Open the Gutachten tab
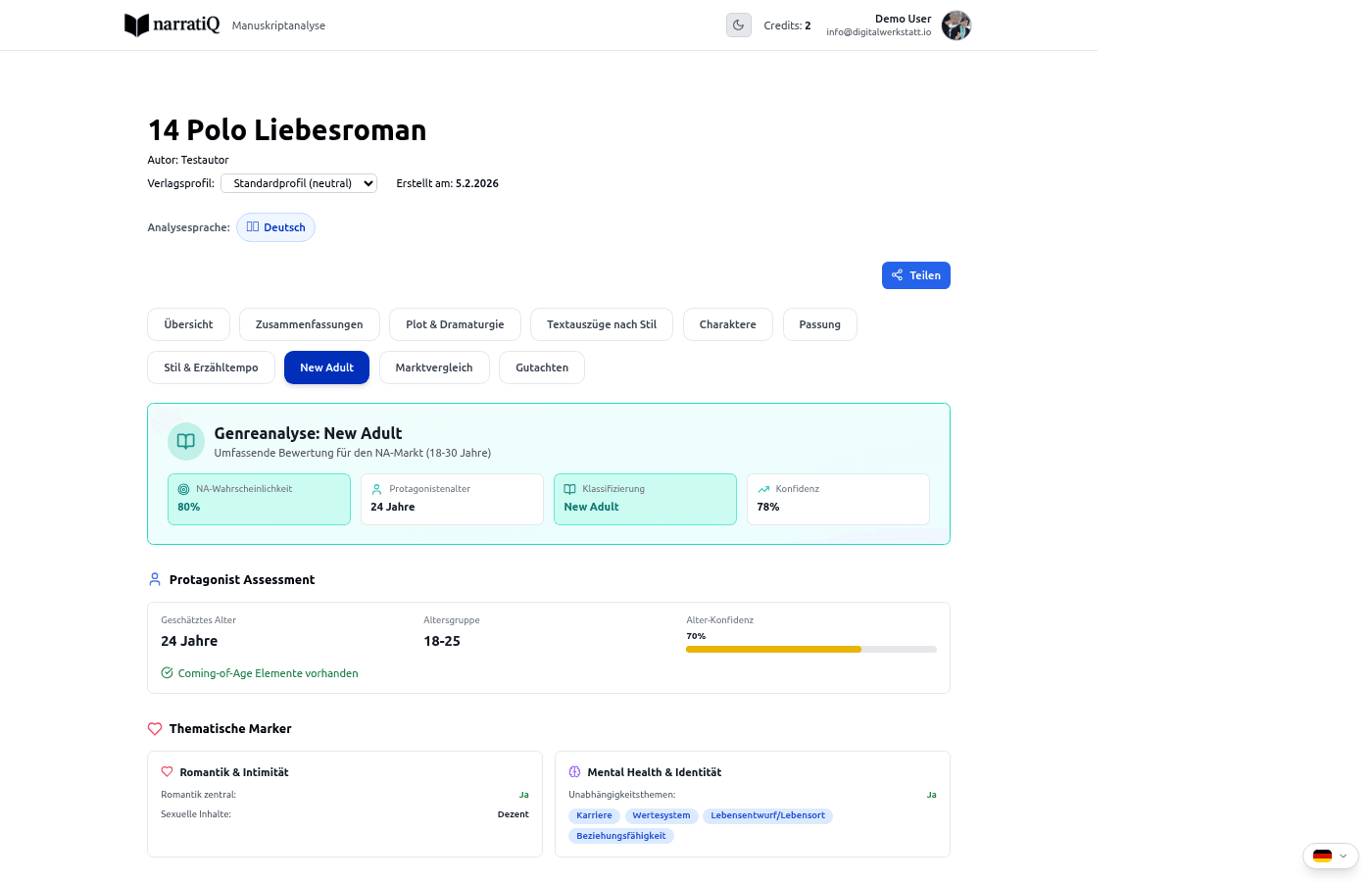 pos(541,367)
